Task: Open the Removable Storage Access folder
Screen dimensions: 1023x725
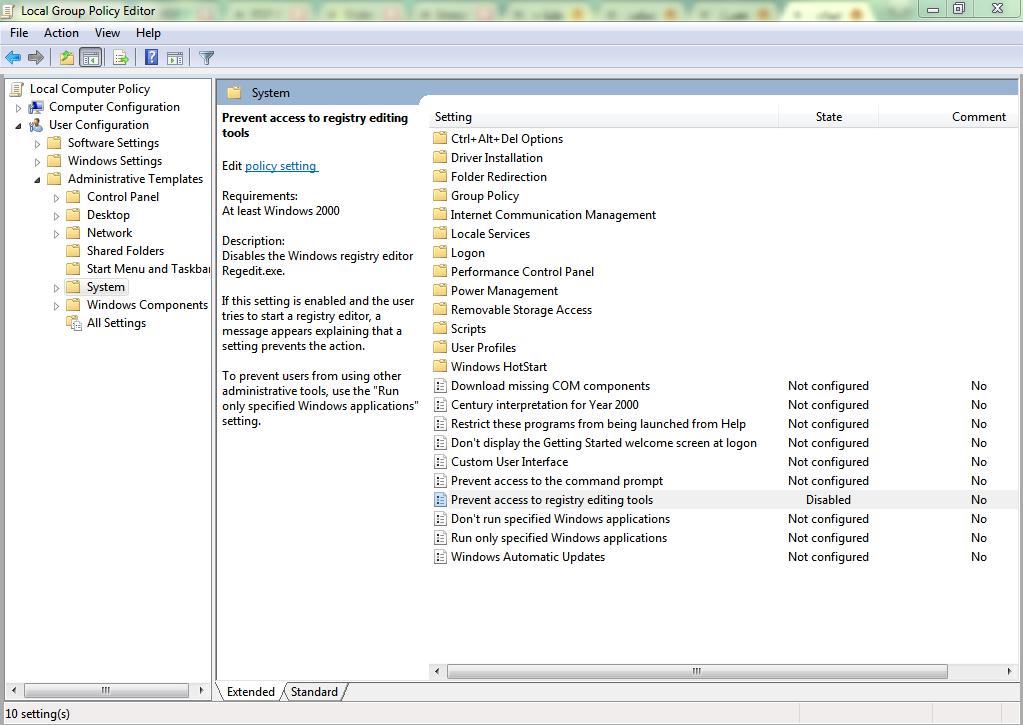Action: tap(520, 310)
